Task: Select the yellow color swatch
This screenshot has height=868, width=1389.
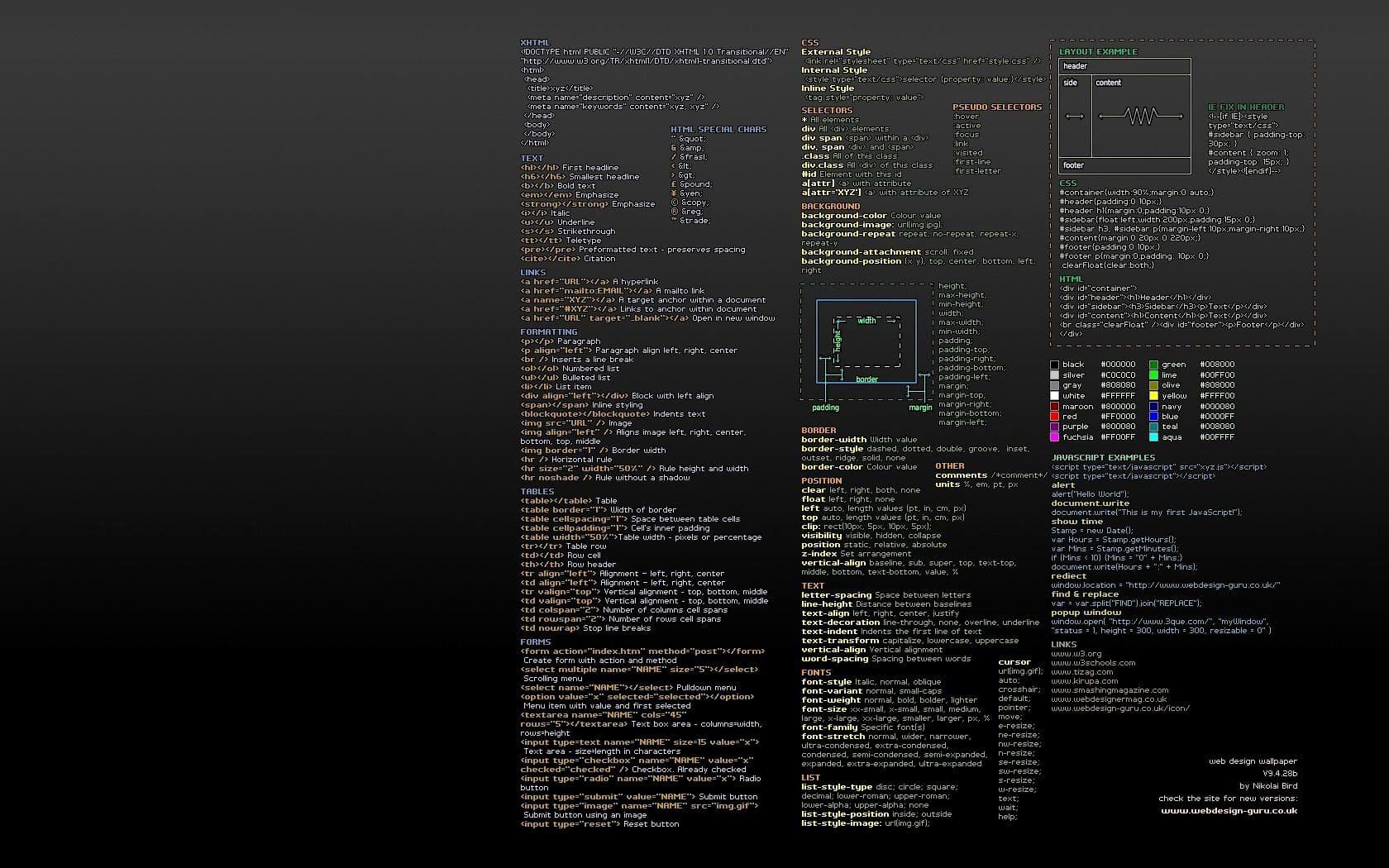Action: coord(1153,396)
